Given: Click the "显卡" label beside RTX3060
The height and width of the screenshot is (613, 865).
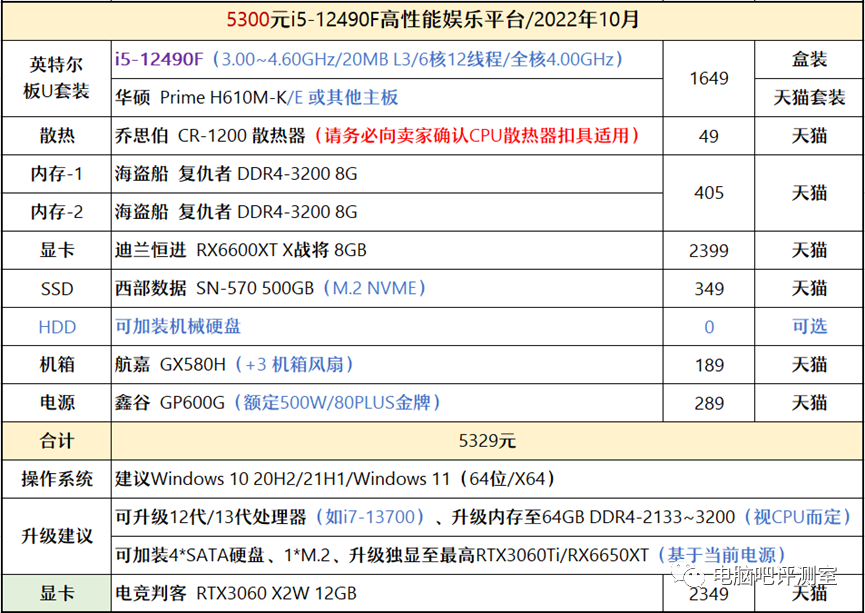Looking at the screenshot, I should tap(56, 594).
